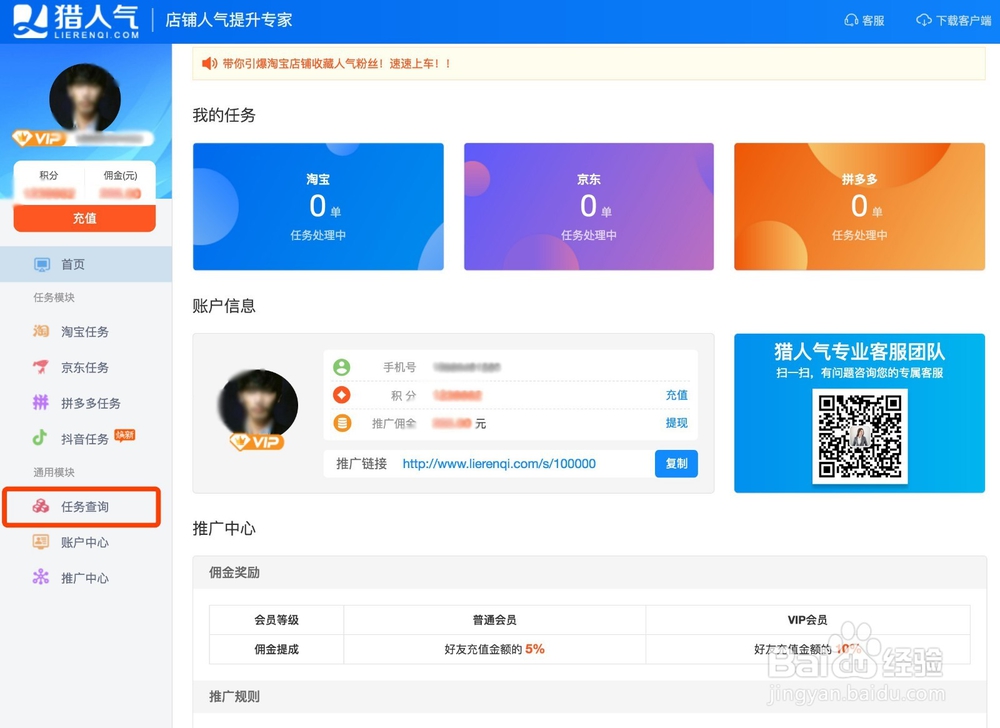The image size is (1000, 728).
Task: Click the 淘宝任务 icon in sidebar
Action: tap(41, 331)
